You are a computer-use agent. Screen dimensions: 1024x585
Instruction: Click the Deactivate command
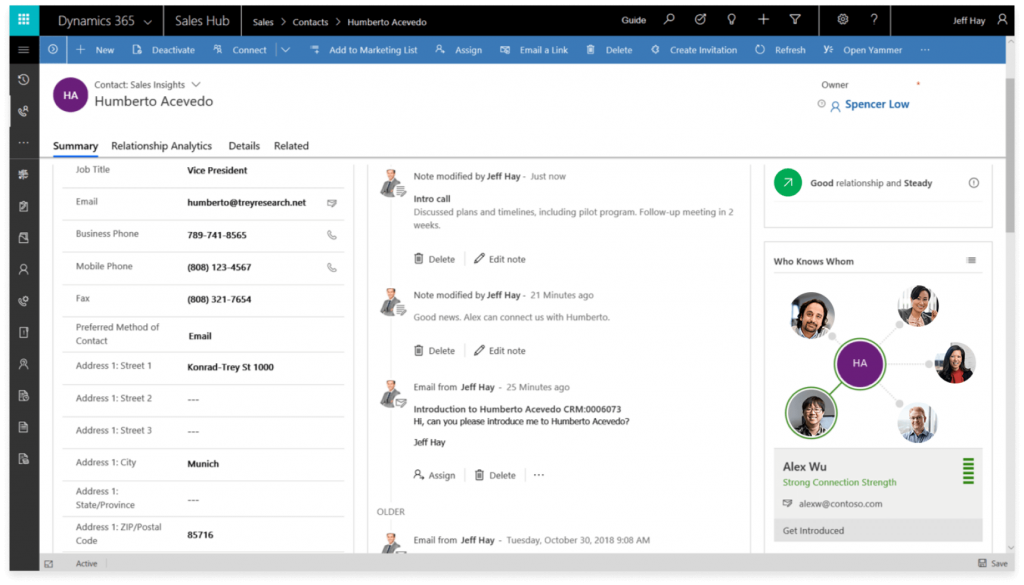pyautogui.click(x=163, y=50)
